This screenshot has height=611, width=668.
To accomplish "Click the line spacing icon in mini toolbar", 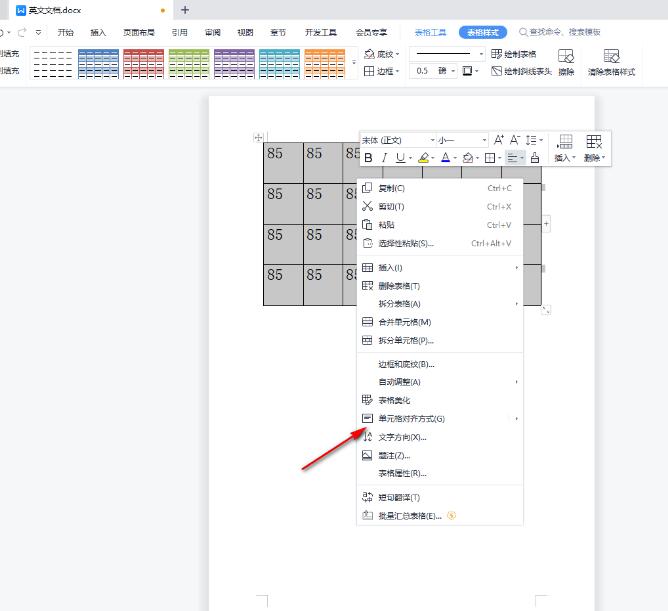I will (x=531, y=140).
